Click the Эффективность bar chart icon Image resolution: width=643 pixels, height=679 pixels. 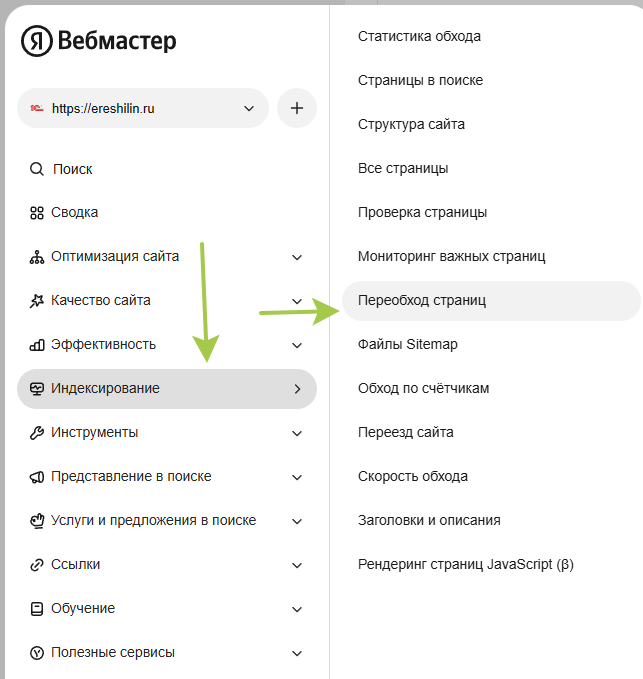coord(37,345)
